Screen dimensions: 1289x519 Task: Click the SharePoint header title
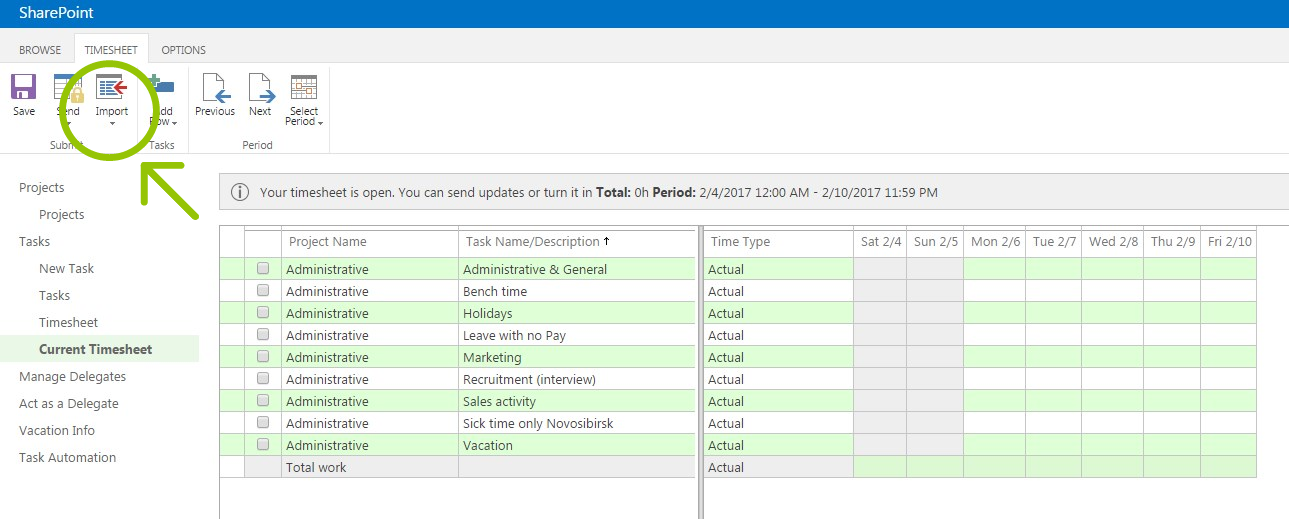point(56,14)
